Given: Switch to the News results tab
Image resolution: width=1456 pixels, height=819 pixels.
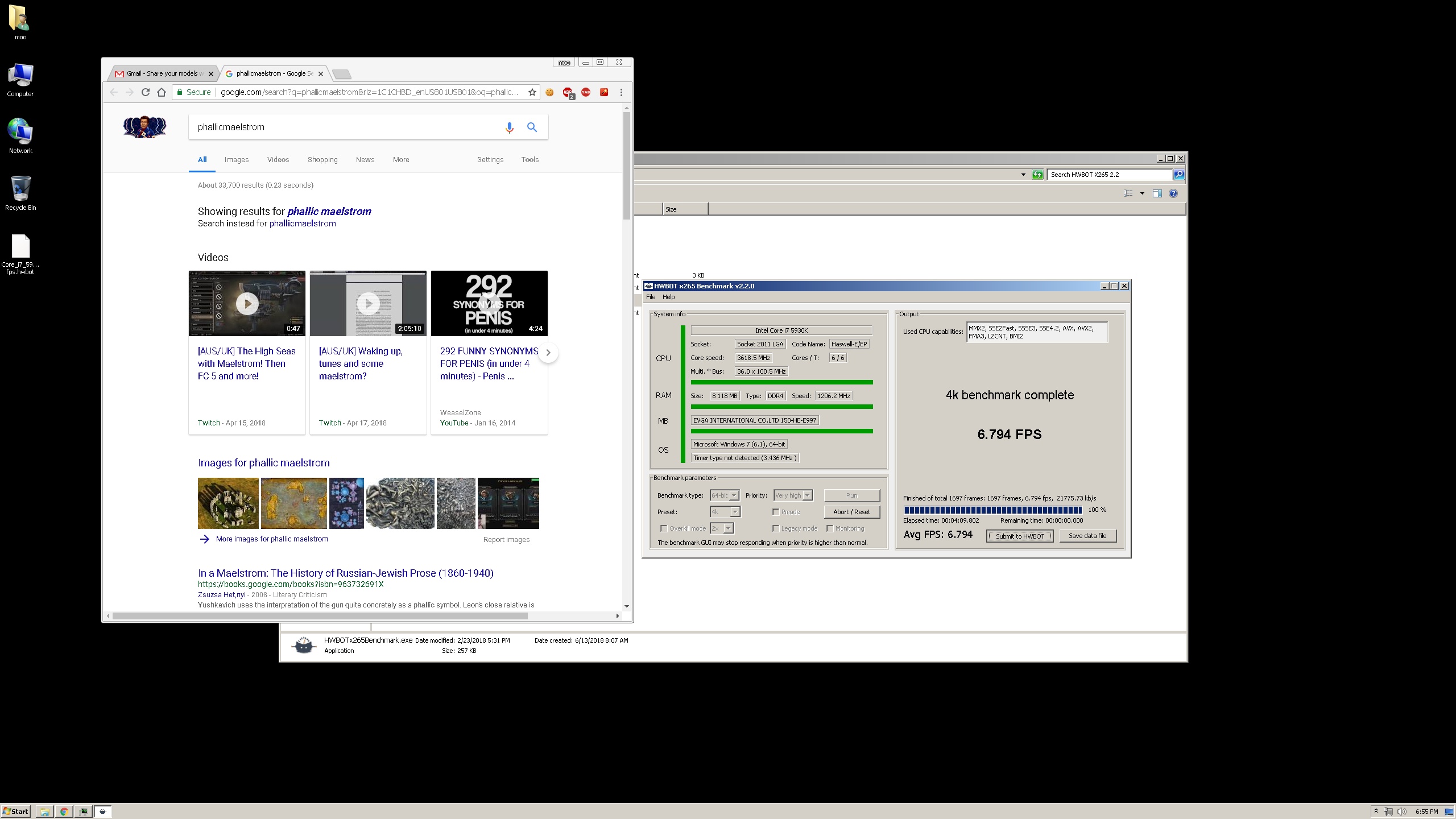Looking at the screenshot, I should click(365, 160).
